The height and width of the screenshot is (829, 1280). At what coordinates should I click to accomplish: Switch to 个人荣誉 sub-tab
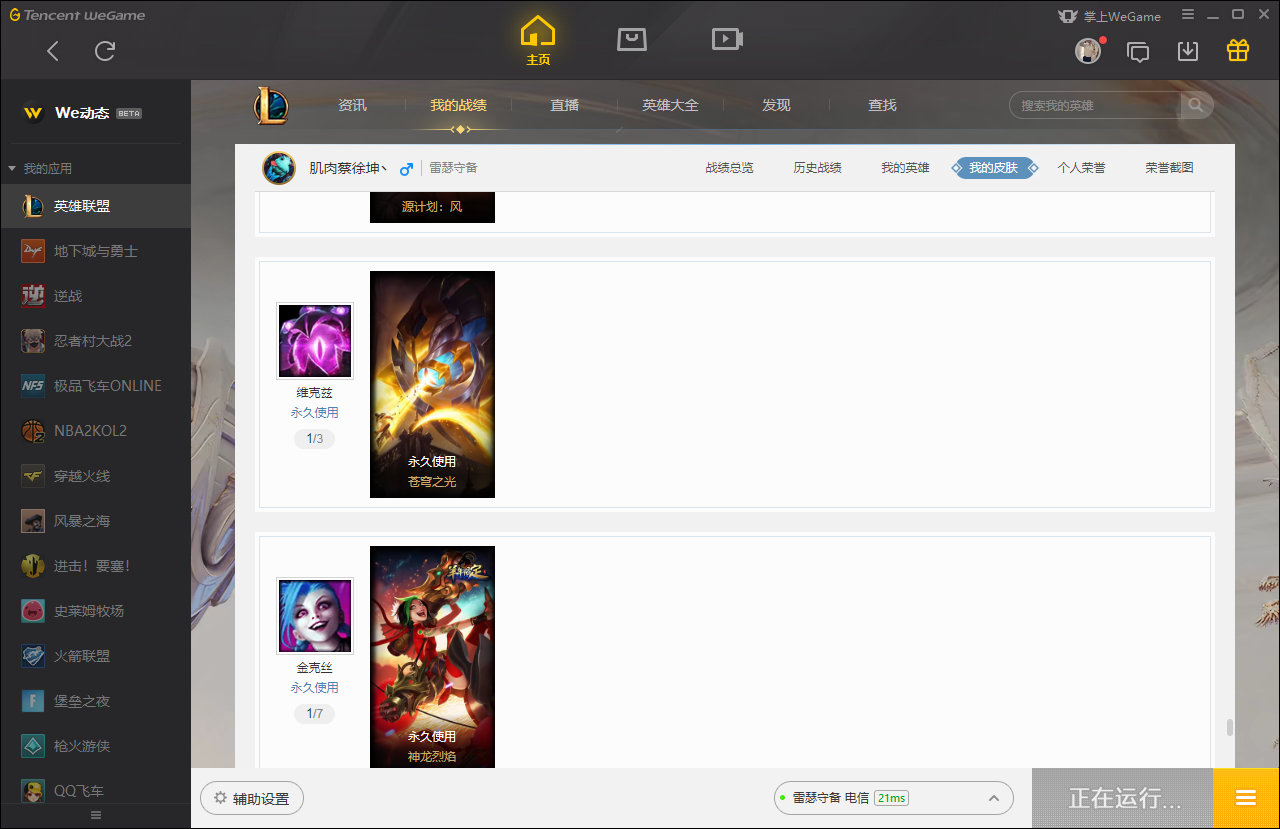1081,168
